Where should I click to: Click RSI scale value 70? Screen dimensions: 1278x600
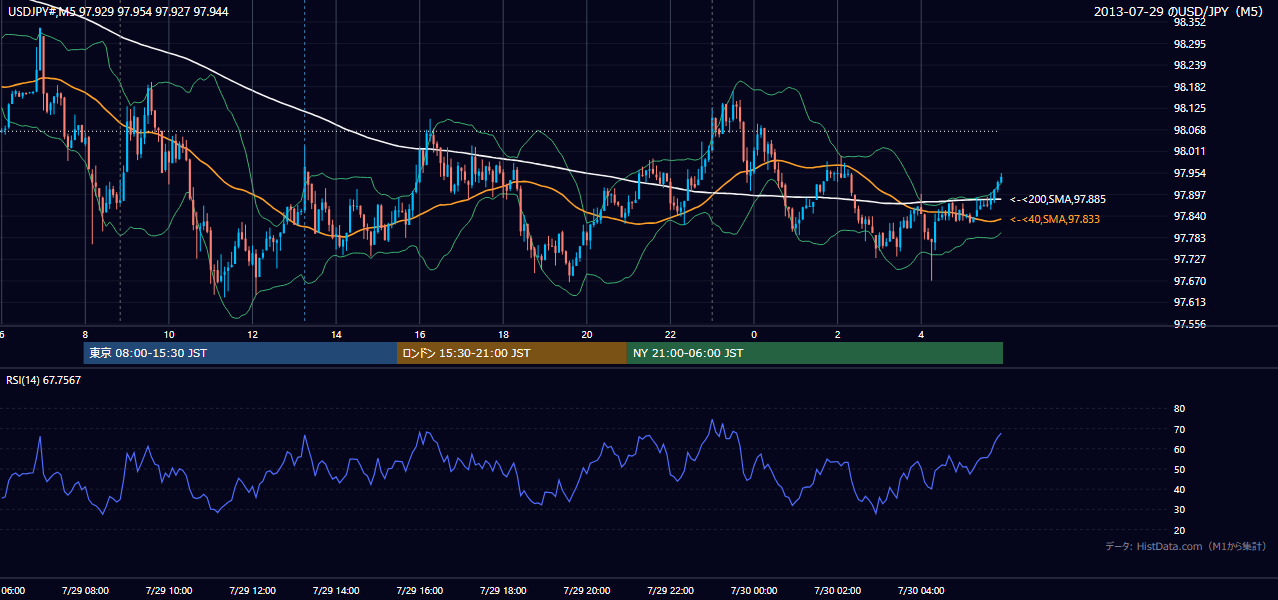[x=1179, y=429]
